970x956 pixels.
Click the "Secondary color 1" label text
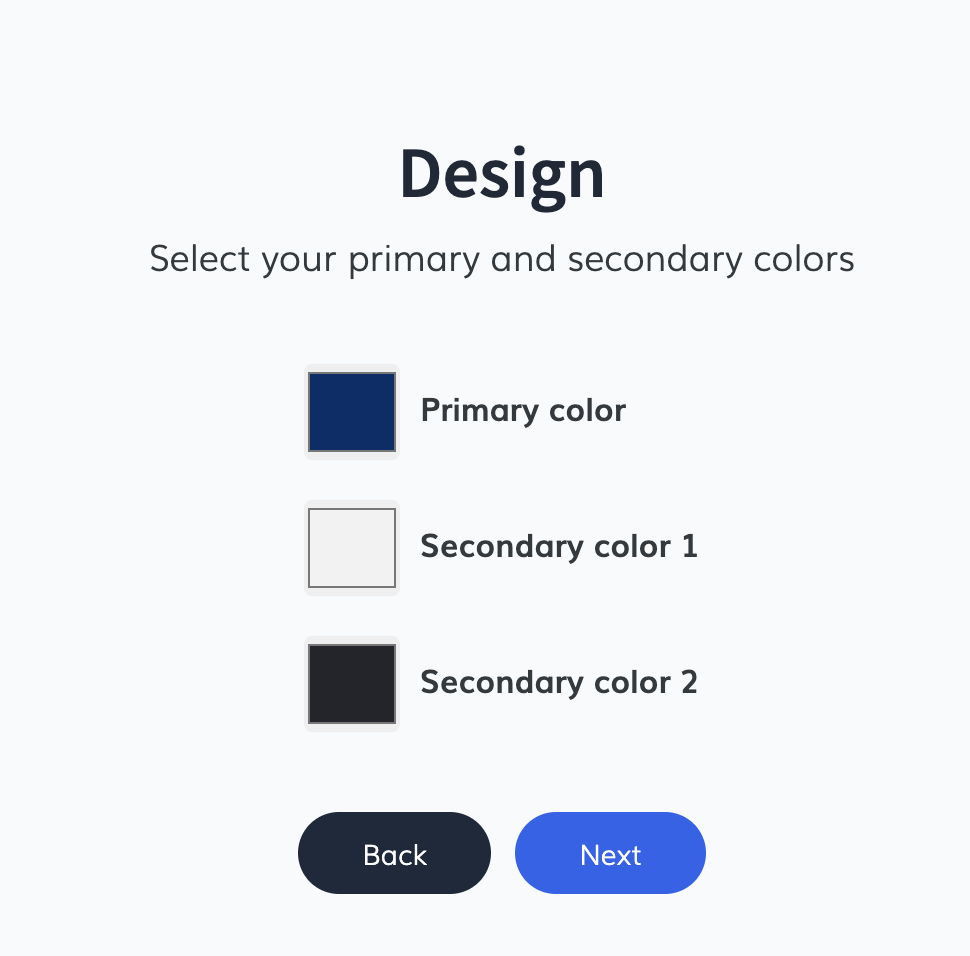[558, 547]
